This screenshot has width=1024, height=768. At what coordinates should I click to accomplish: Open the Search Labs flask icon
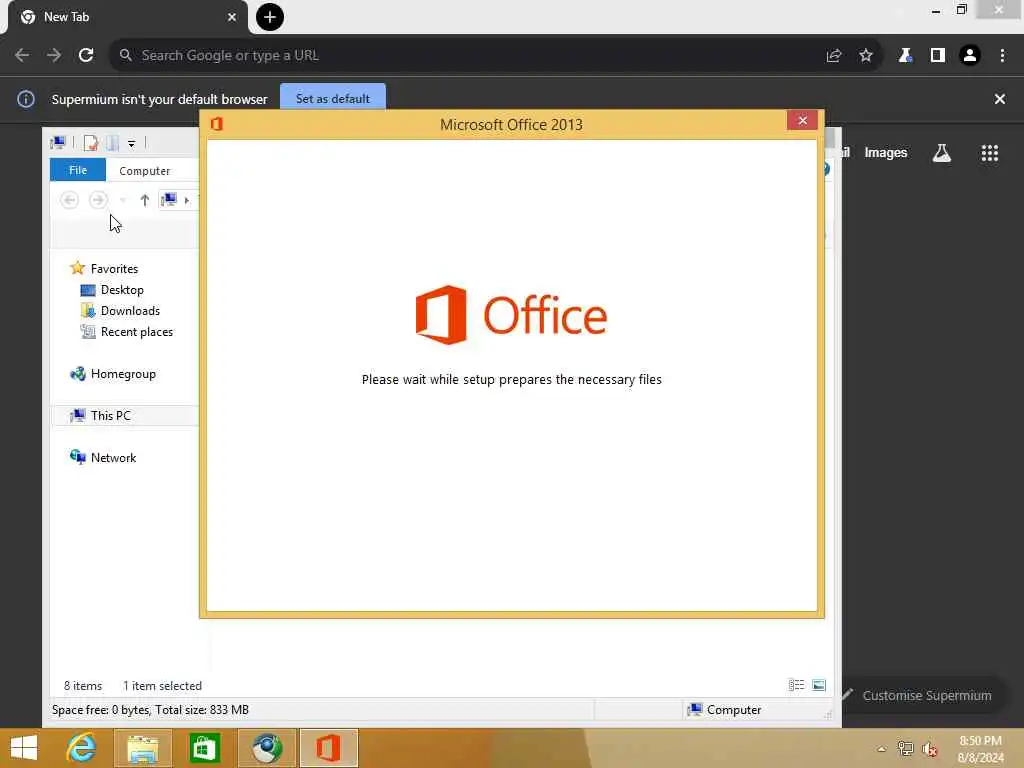[x=942, y=153]
